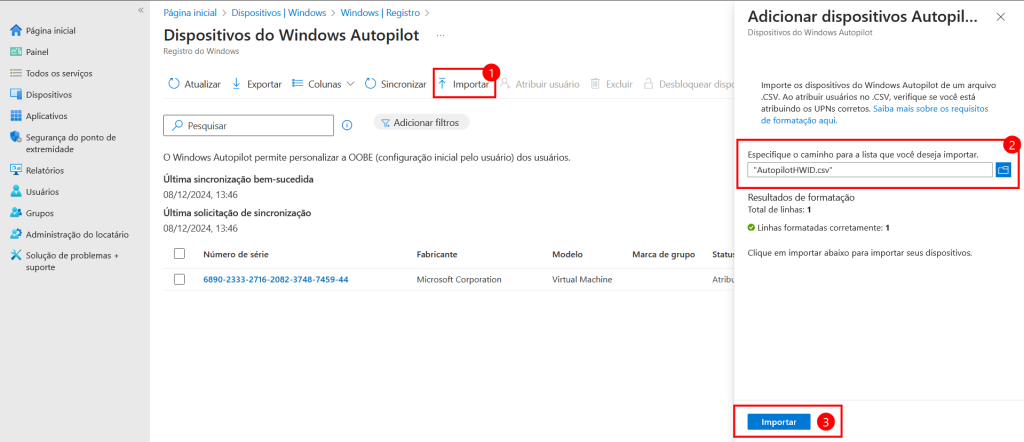Click Exportar toolbar button
The width and height of the screenshot is (1024, 442).
257,84
